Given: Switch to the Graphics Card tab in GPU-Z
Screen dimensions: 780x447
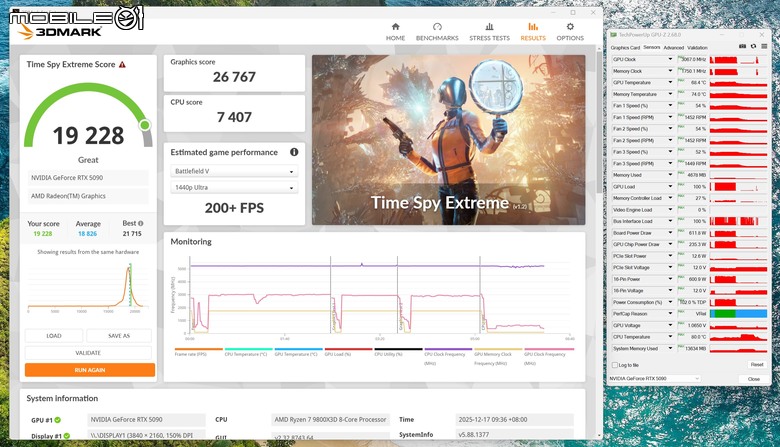Looking at the screenshot, I should click(x=625, y=48).
